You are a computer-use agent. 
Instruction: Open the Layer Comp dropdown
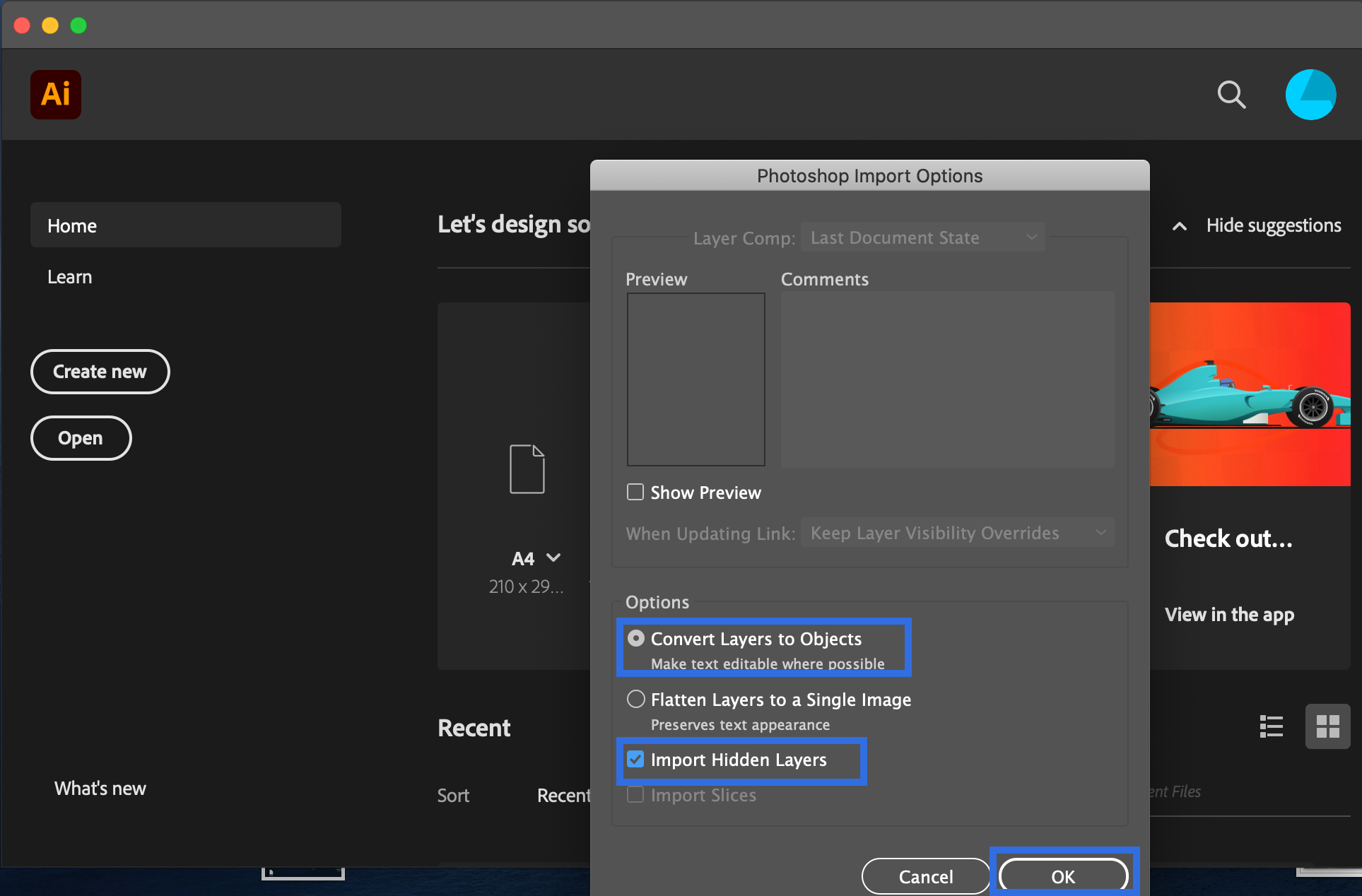coord(922,237)
